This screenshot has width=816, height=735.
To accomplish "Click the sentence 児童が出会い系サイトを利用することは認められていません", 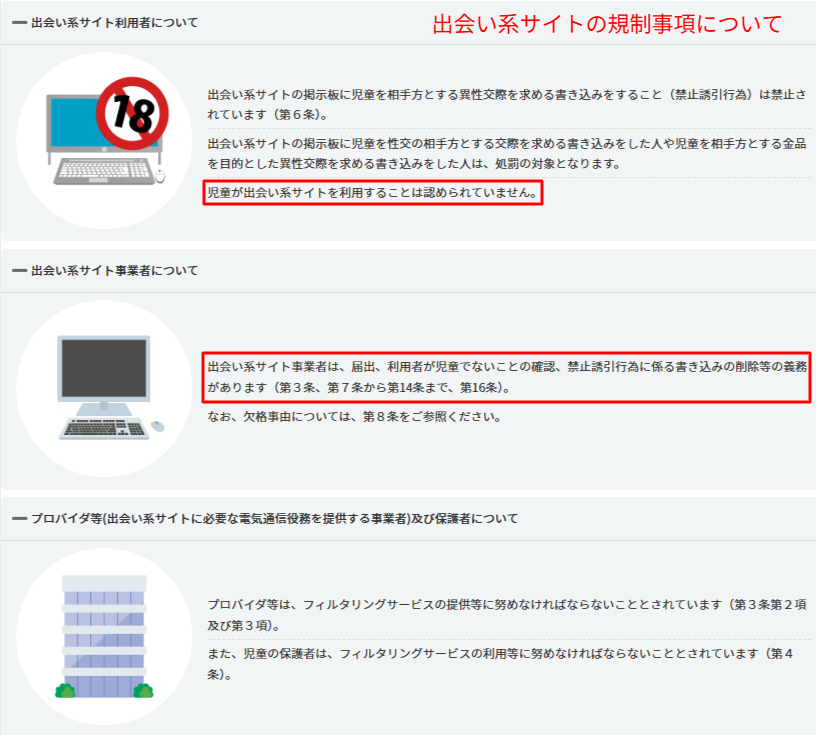I will click(373, 193).
